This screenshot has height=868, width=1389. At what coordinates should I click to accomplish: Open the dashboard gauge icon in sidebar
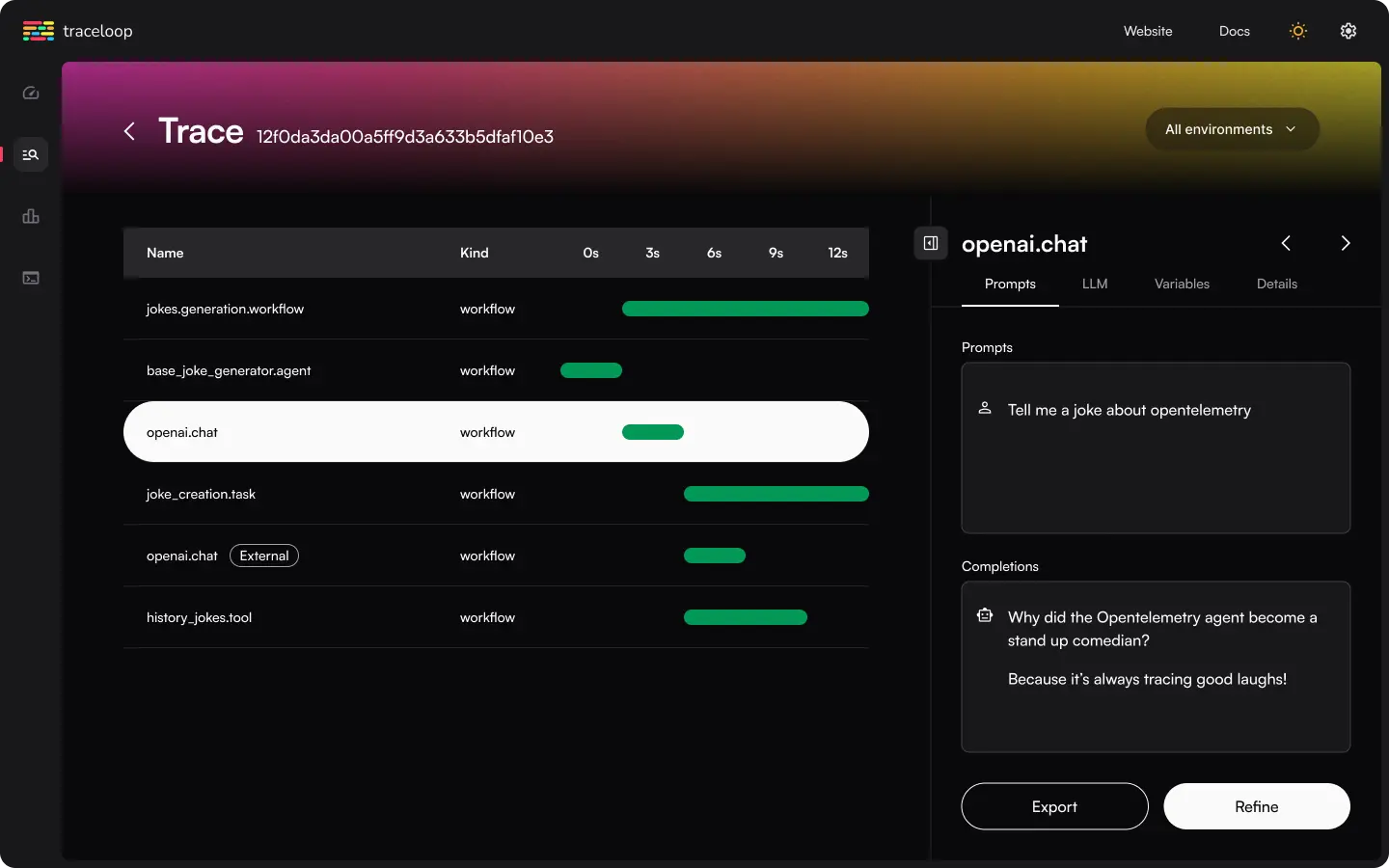click(30, 93)
